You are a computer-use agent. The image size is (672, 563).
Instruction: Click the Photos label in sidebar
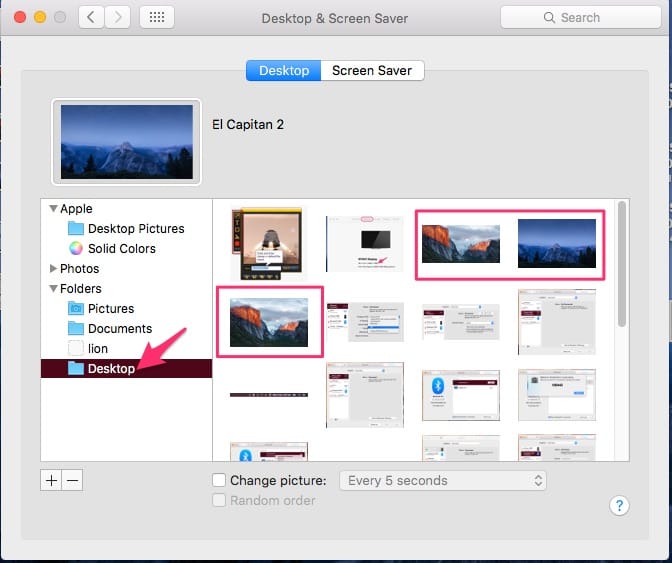[x=79, y=269]
